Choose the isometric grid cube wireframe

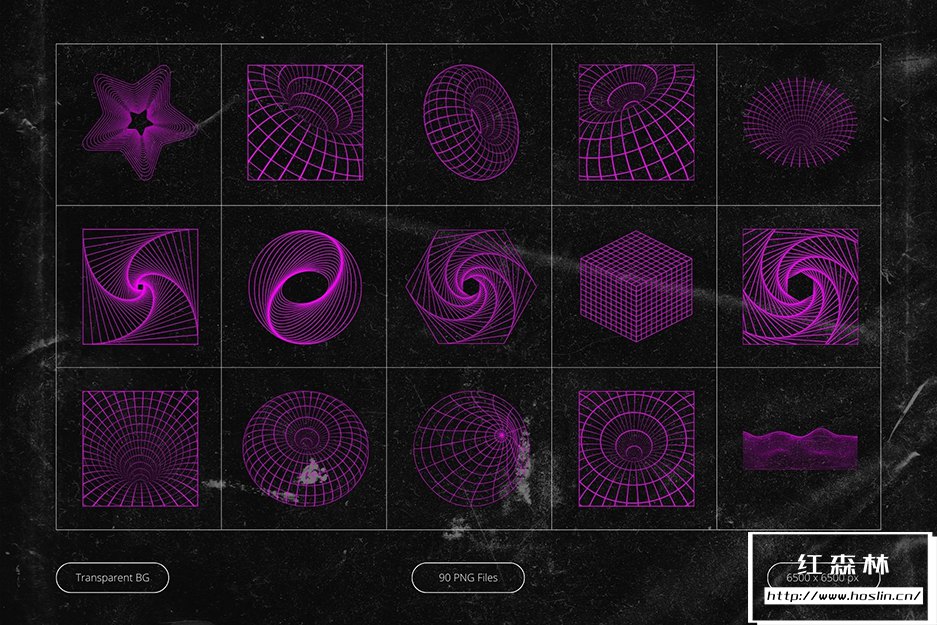click(x=636, y=286)
